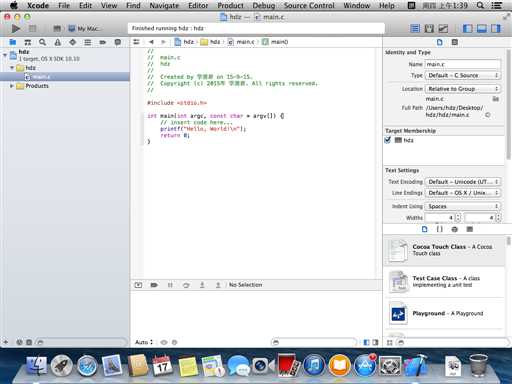The height and width of the screenshot is (384, 512).
Task: Stop the running scheme
Action: pos(32,29)
